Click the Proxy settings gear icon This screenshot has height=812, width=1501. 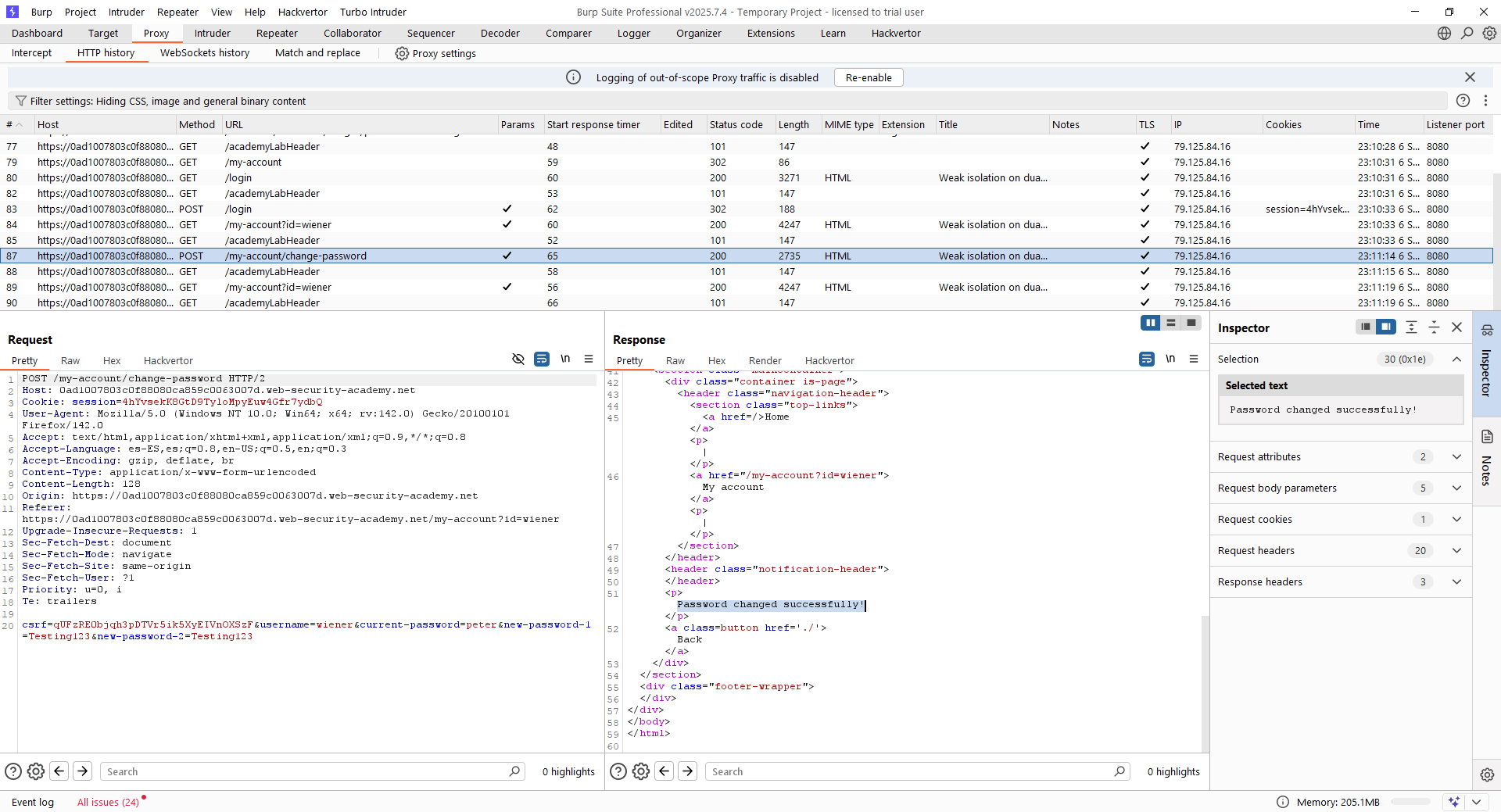click(x=402, y=53)
